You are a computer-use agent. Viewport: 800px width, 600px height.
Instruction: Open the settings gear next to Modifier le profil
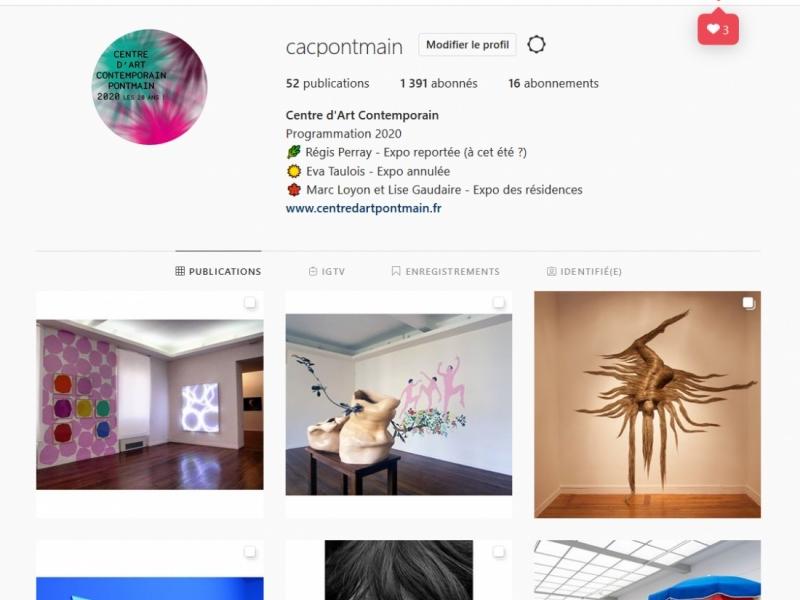[x=536, y=44]
